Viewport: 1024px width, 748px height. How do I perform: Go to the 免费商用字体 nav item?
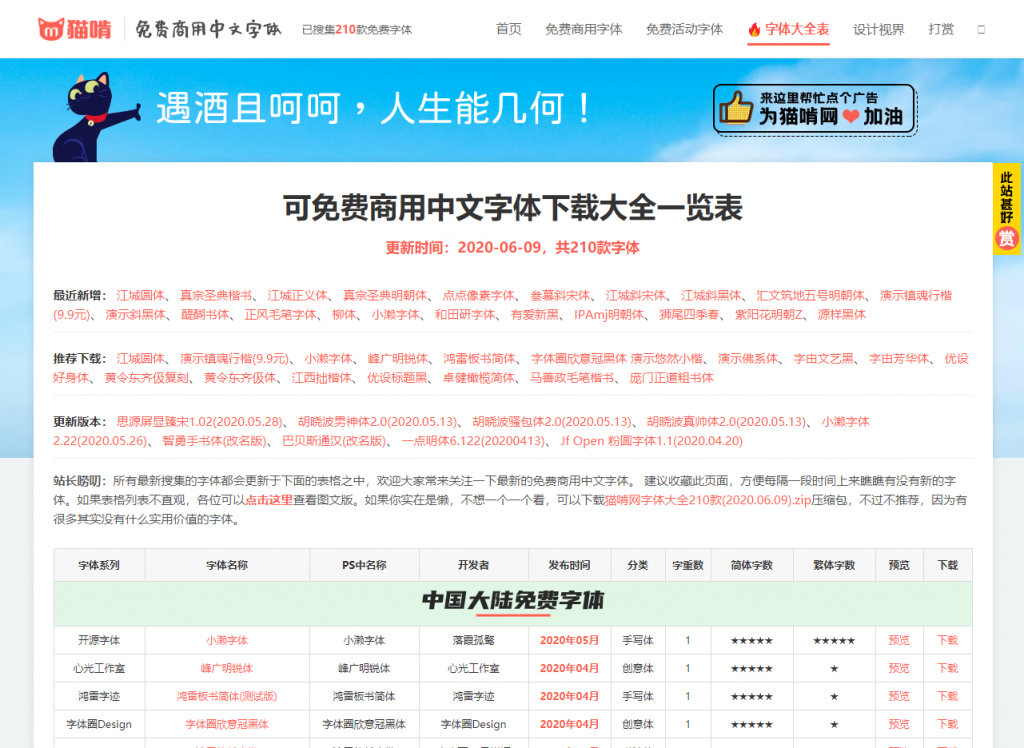coord(584,29)
